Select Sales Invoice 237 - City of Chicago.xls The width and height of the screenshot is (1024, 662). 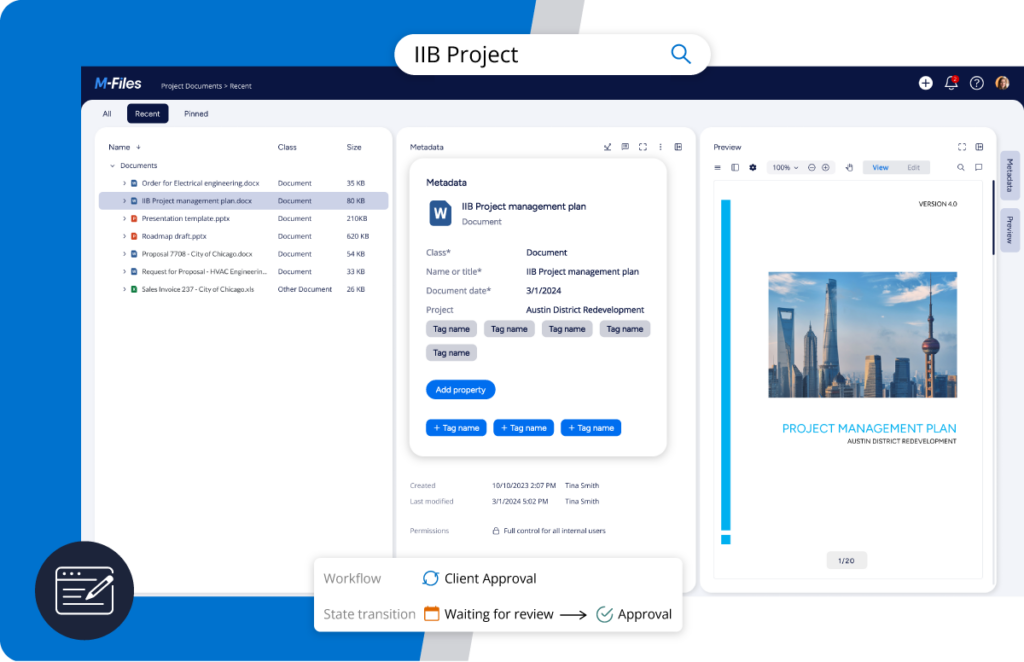pyautogui.click(x=197, y=289)
